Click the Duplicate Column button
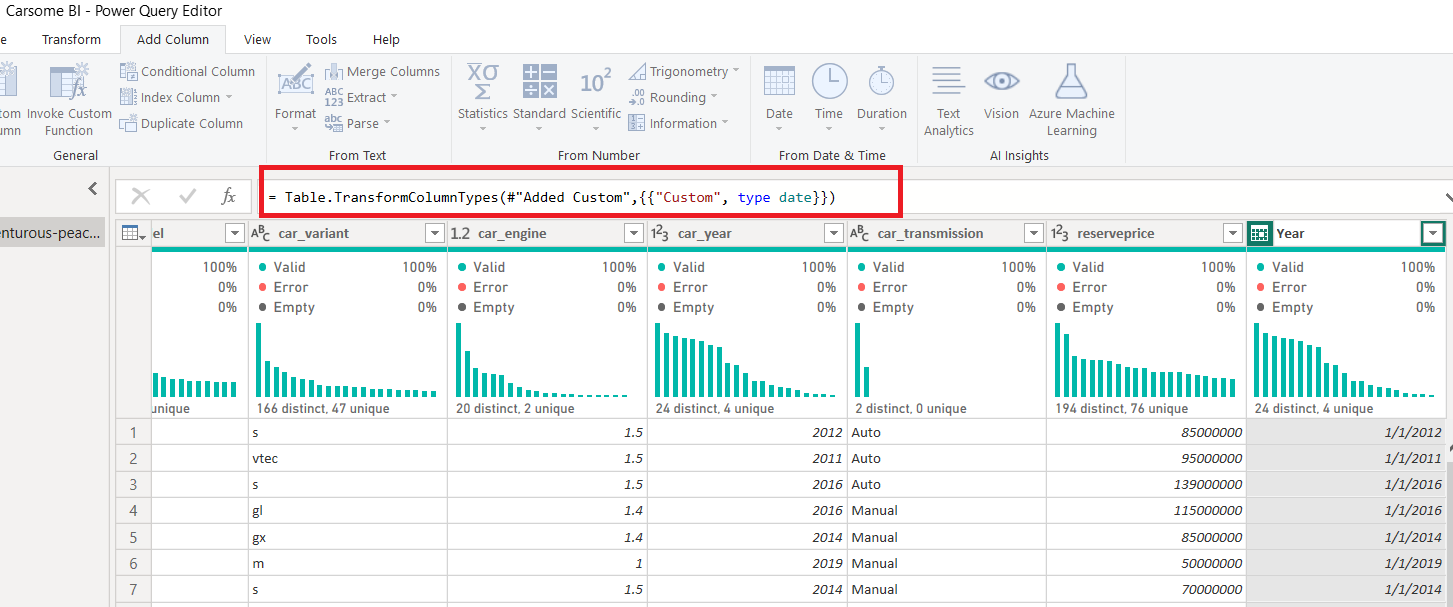Screen dimensions: 1453x607 coord(181,123)
